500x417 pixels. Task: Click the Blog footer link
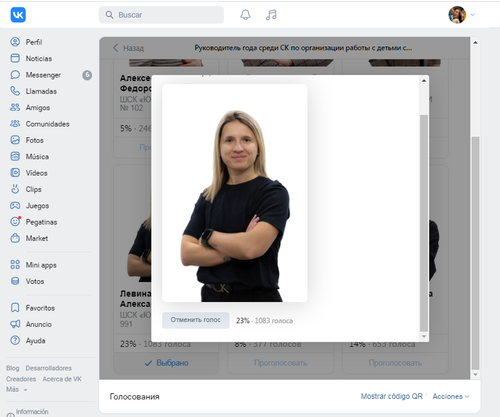[x=12, y=368]
